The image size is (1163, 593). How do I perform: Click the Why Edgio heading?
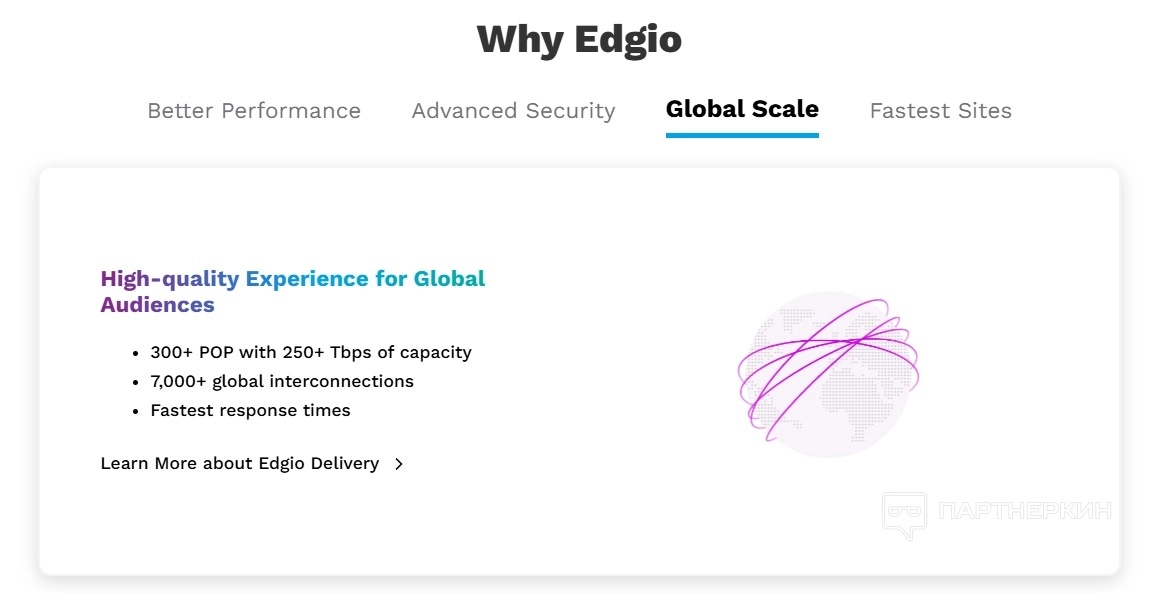[x=580, y=40]
